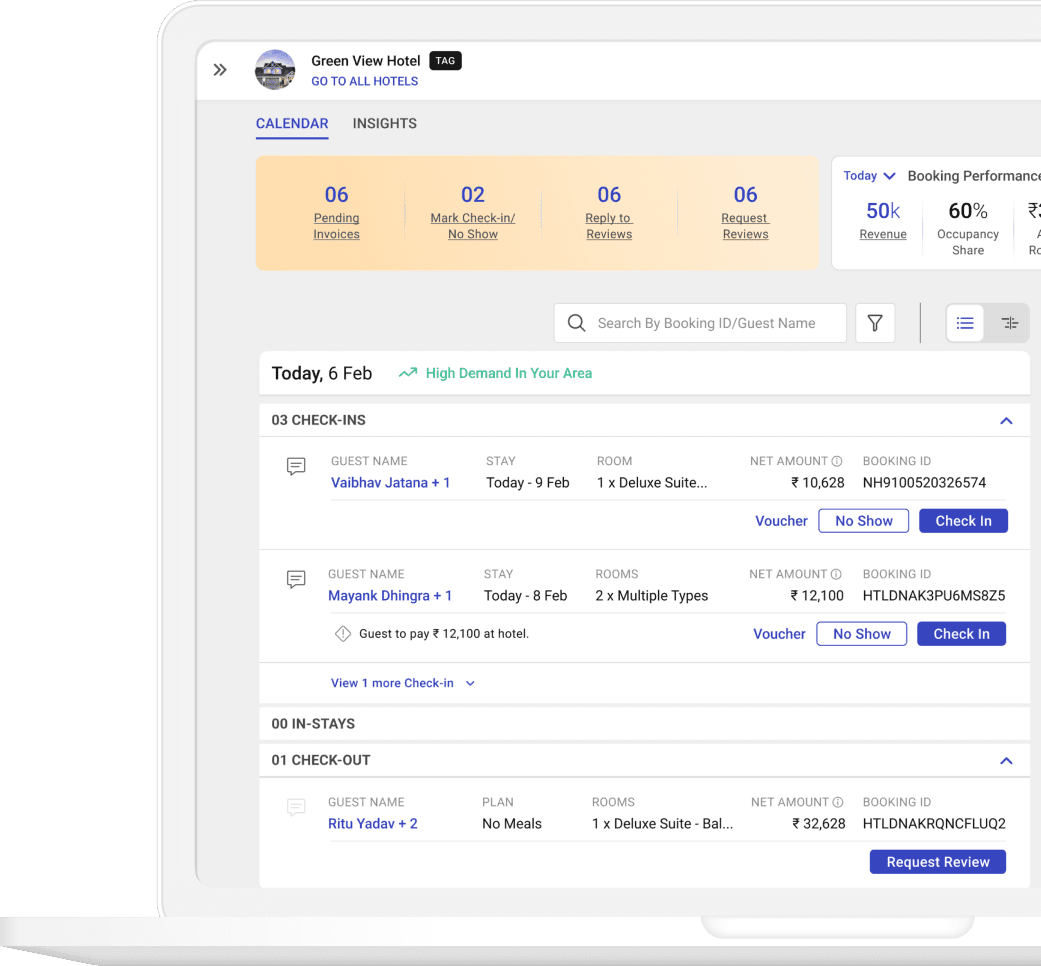Click Net Amount info icon in Mayank row
This screenshot has width=1041, height=966.
coord(836,574)
